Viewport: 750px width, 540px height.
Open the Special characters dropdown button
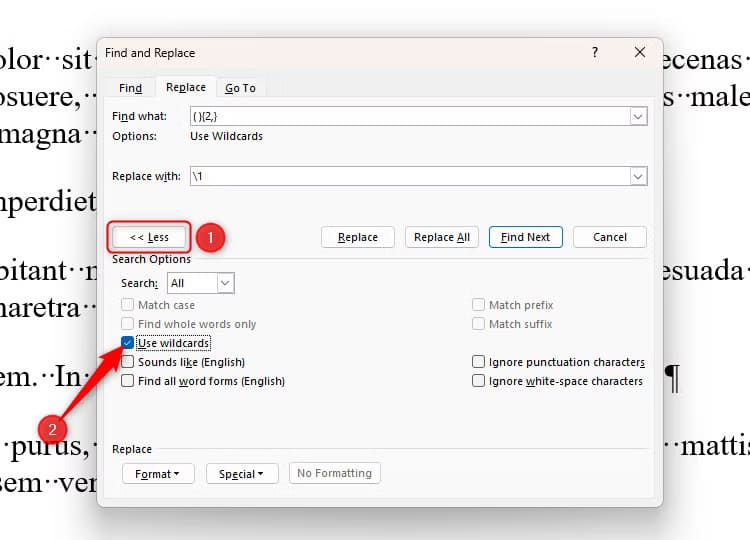[242, 474]
